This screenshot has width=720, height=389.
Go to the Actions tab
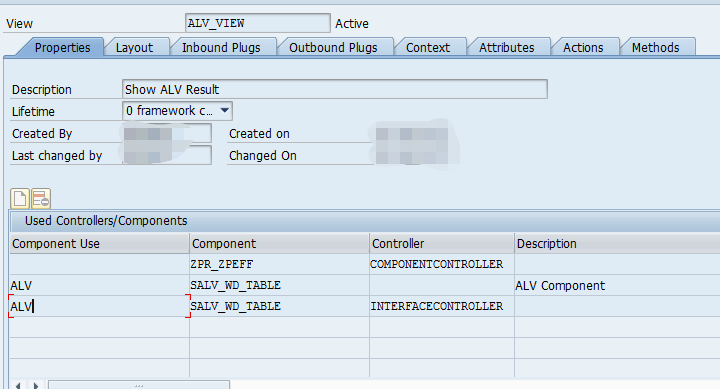click(x=583, y=47)
